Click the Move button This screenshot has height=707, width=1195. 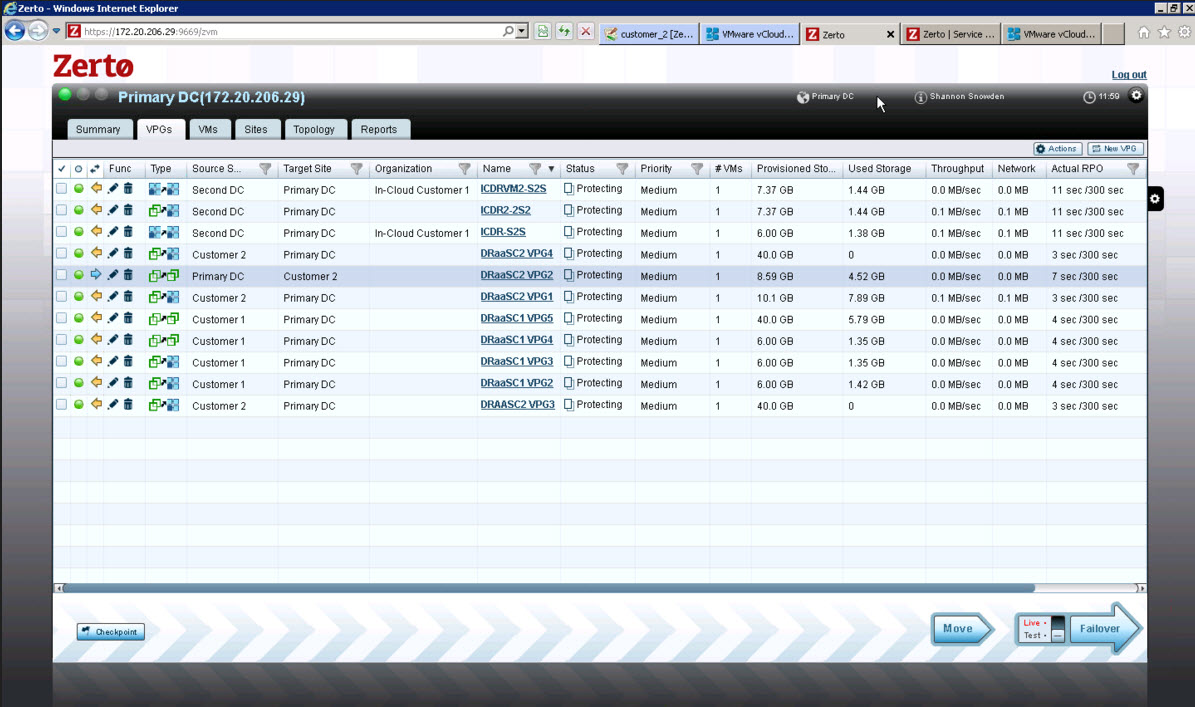click(x=962, y=629)
